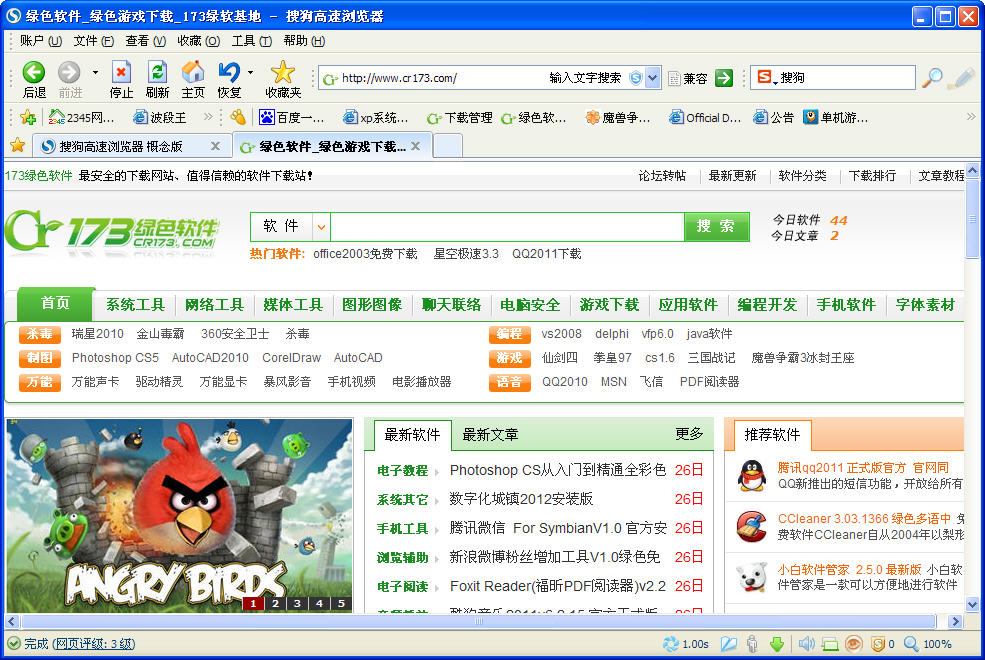
Task: Click the 更多 link in latest software panel
Action: 688,434
